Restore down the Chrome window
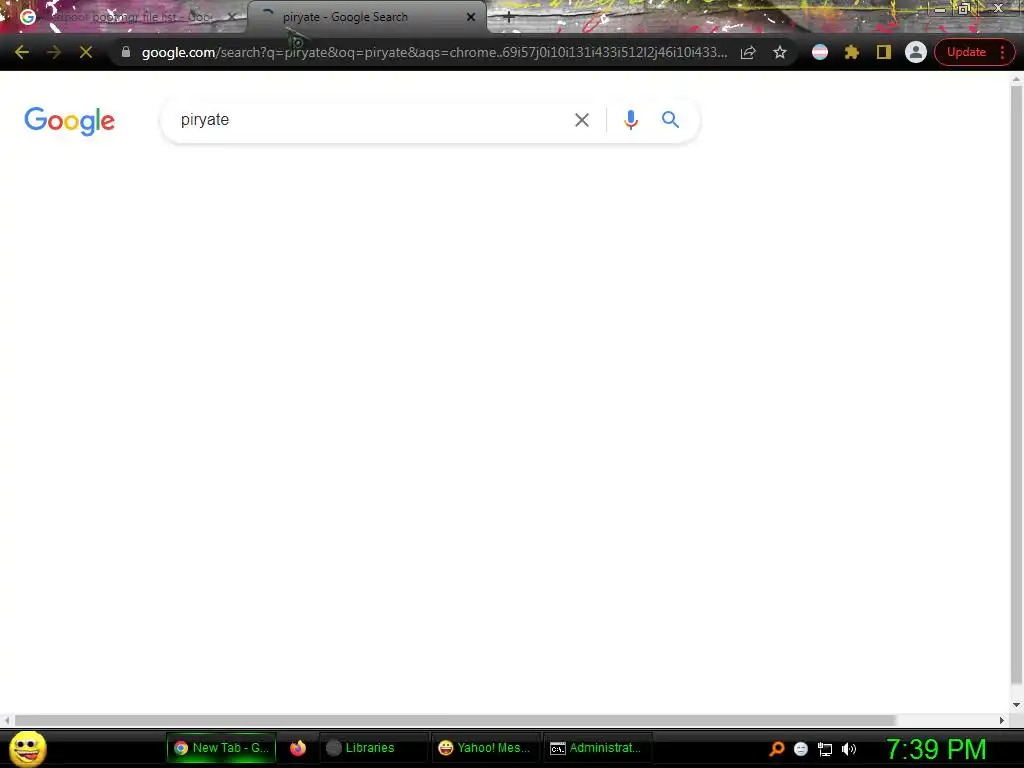The image size is (1024, 768). coord(964,9)
